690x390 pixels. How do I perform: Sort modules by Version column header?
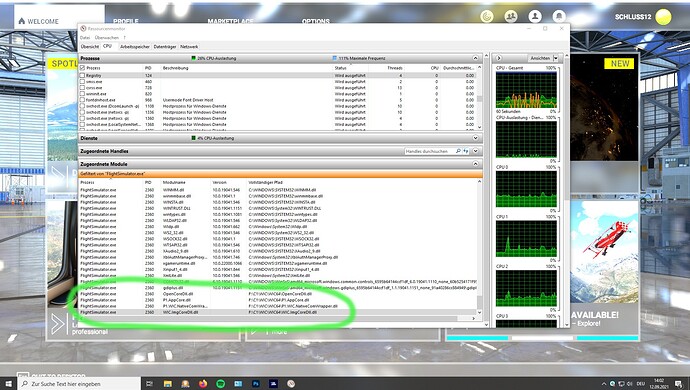[220, 182]
